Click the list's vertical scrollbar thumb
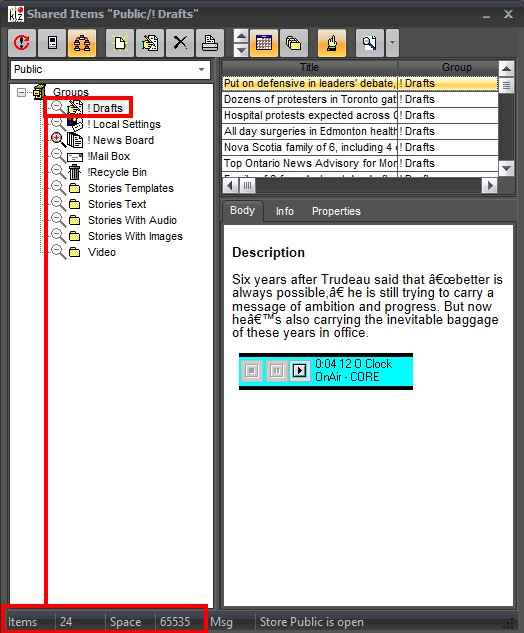 (507, 85)
